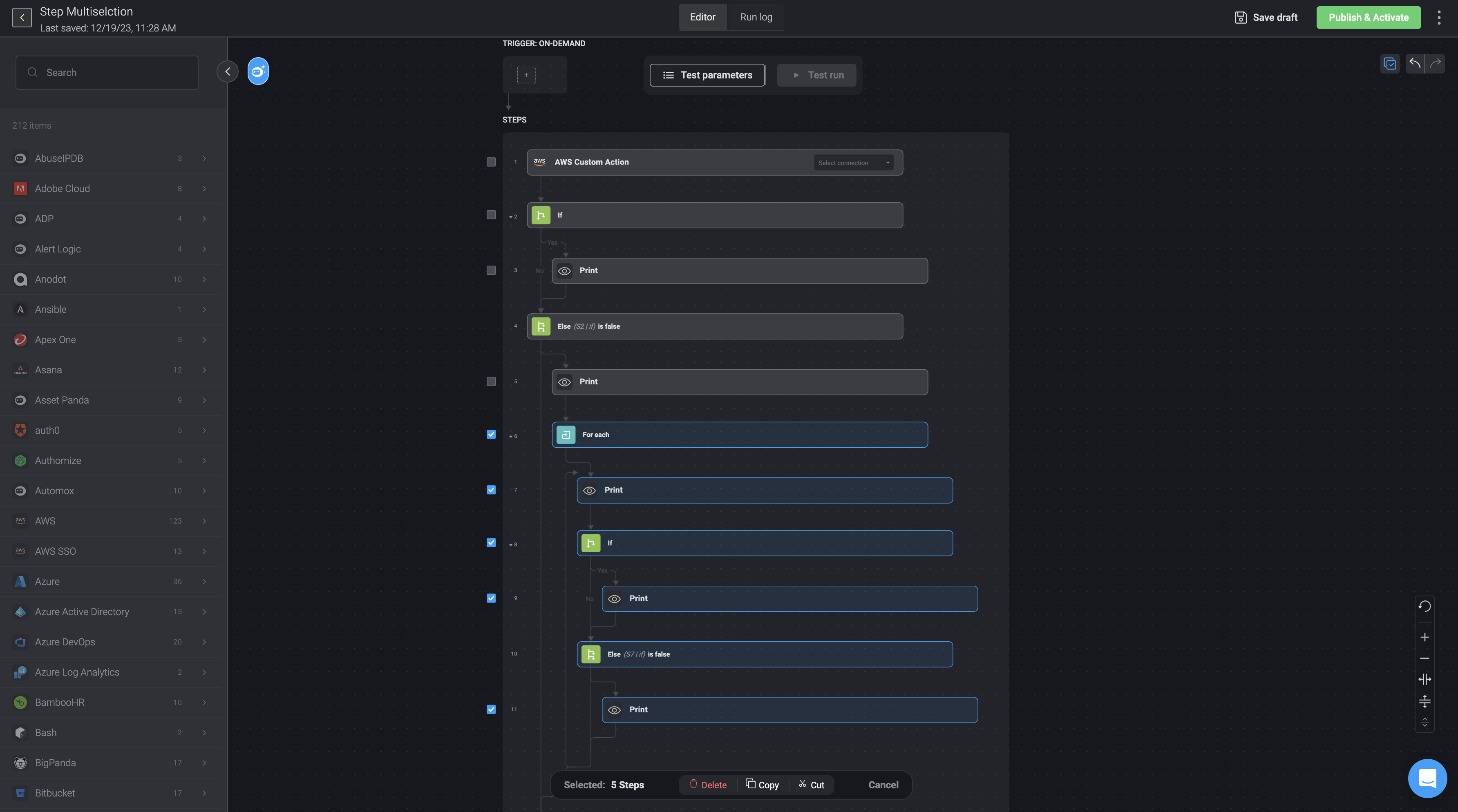Click the eye icon on step 7 Print

[589, 491]
